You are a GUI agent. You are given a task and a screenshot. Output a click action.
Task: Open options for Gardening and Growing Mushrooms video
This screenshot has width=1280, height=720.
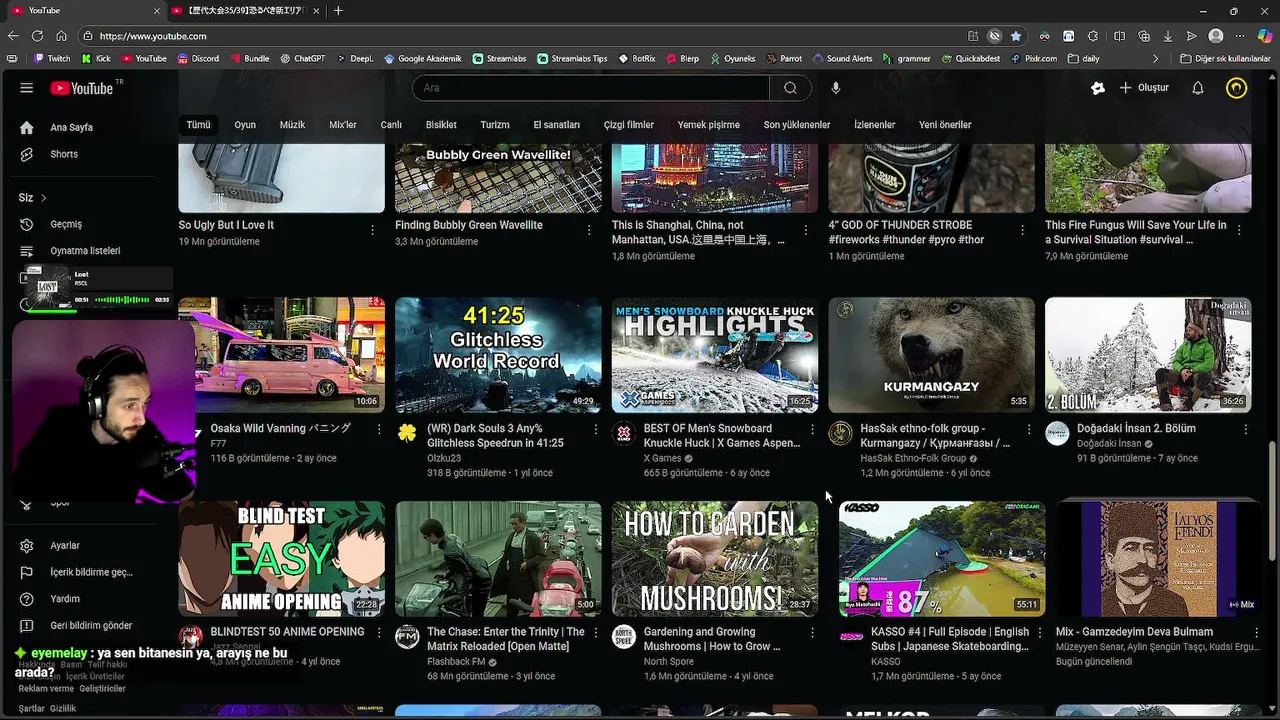click(812, 633)
